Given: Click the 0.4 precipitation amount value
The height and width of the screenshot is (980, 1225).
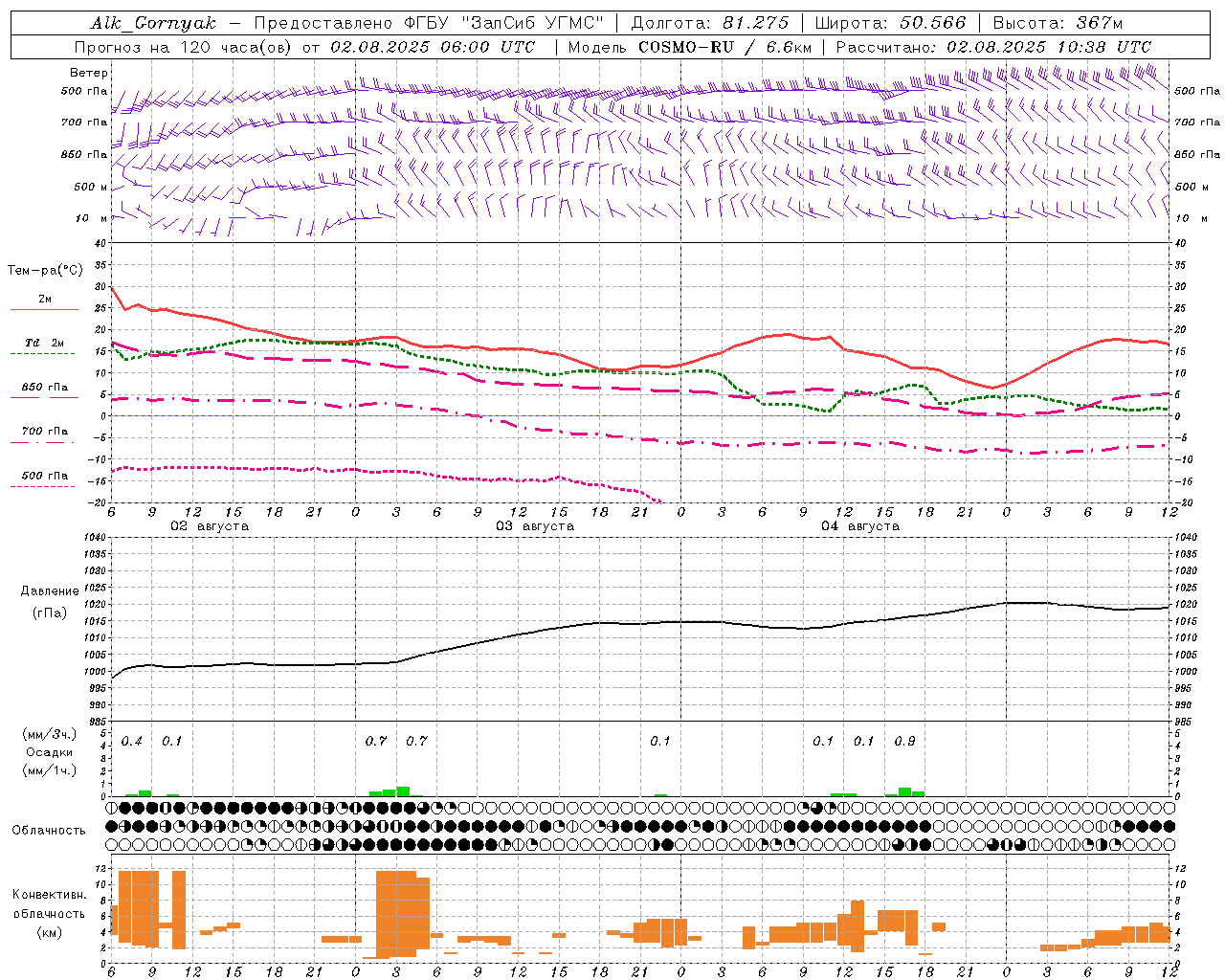Looking at the screenshot, I should coord(132,742).
